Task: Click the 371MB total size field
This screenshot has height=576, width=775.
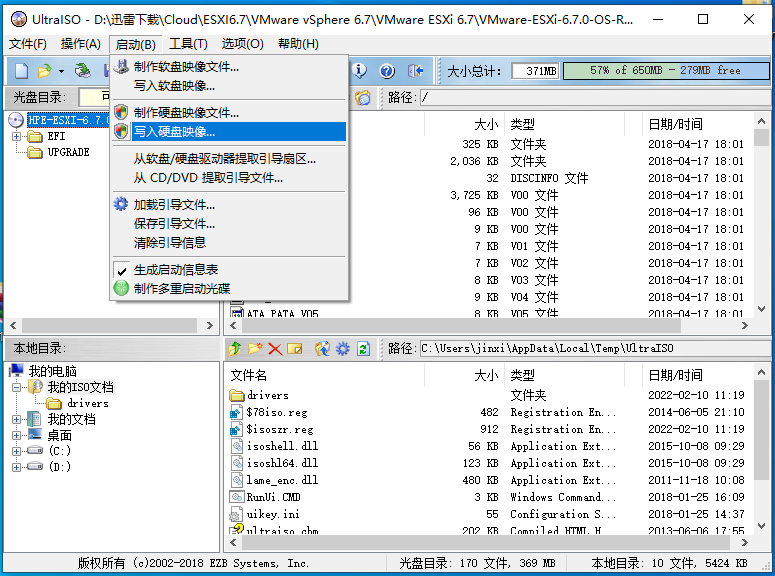Action: click(x=535, y=71)
